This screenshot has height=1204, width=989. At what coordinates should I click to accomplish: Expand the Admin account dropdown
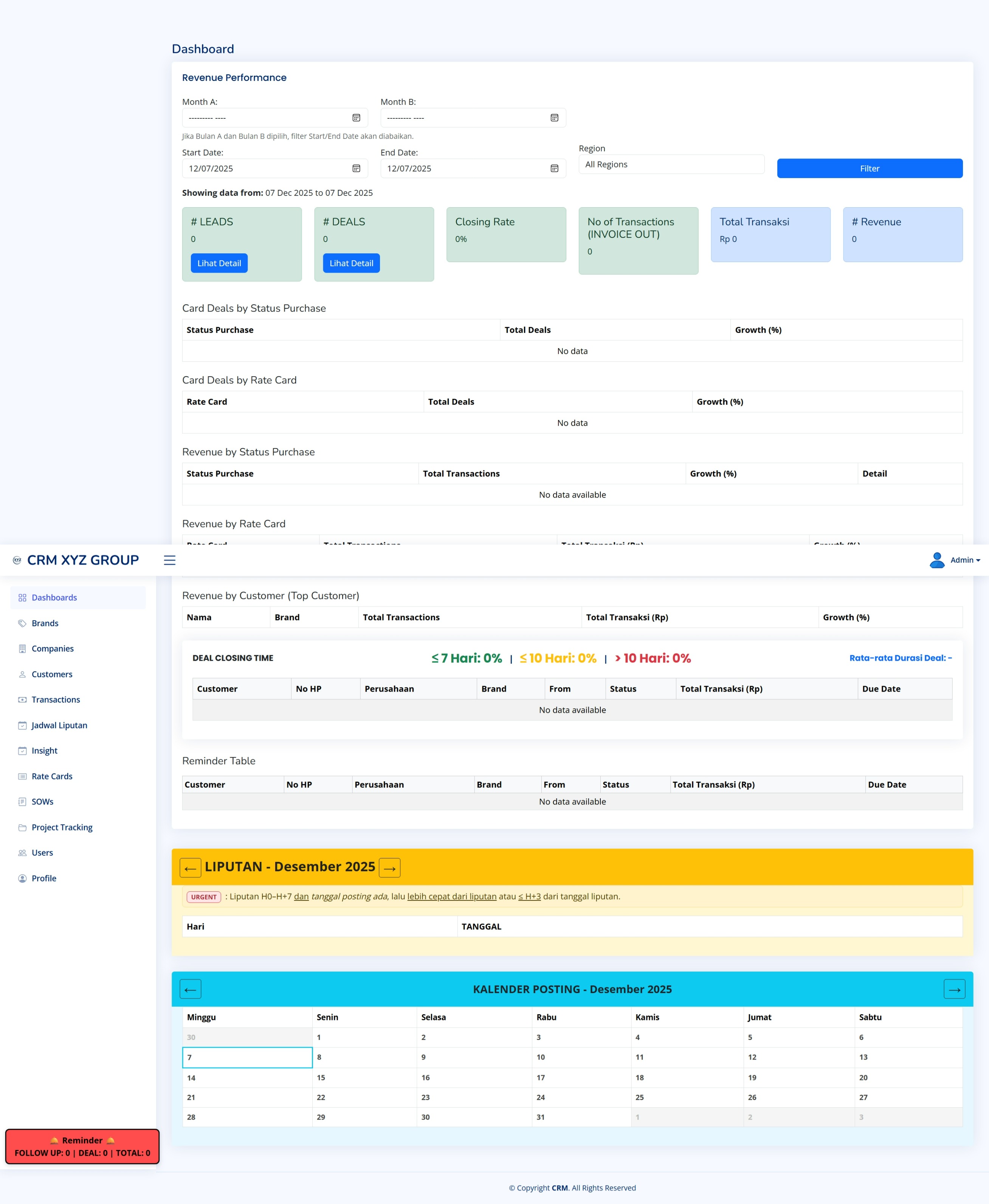(965, 560)
